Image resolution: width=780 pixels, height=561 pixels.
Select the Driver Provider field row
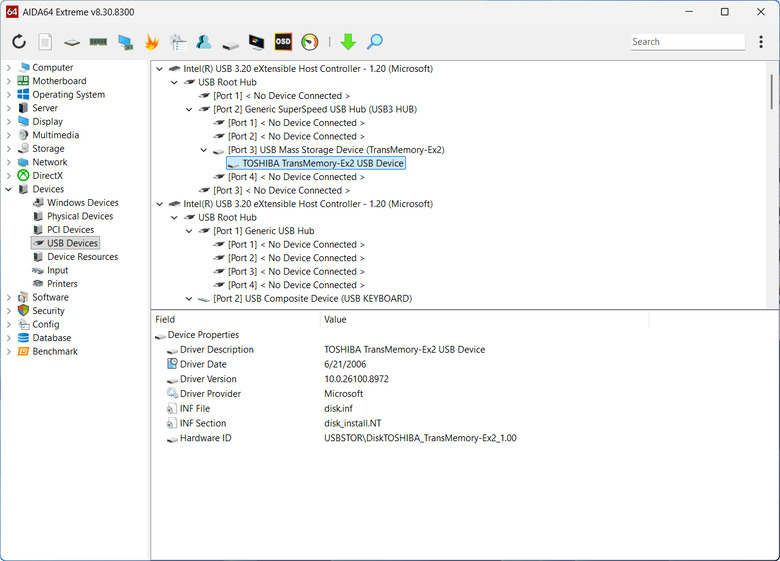tap(210, 393)
